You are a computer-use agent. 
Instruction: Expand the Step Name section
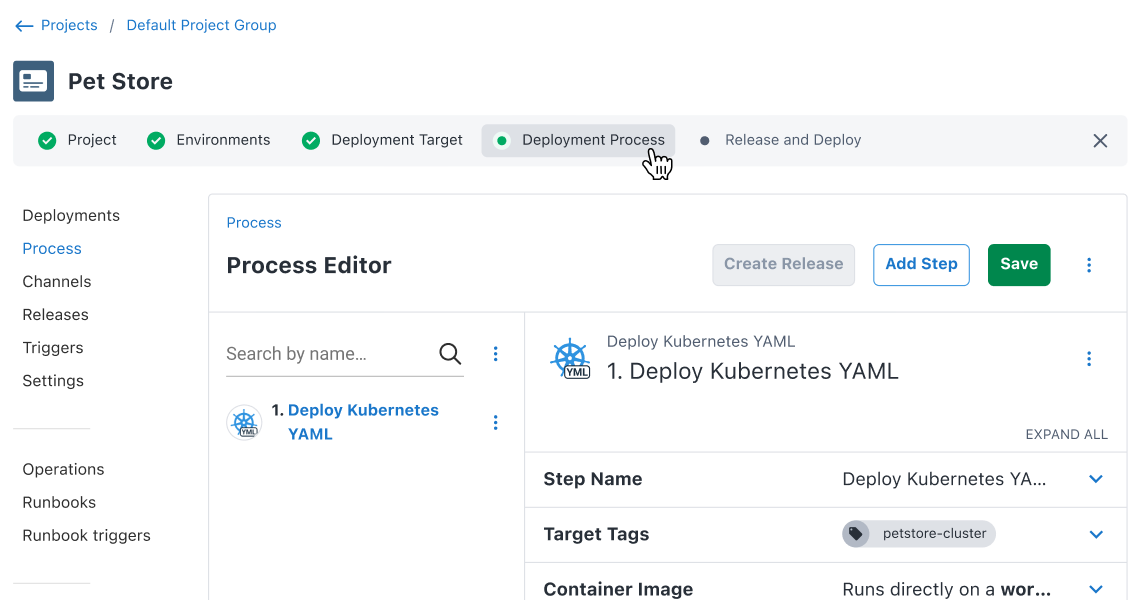pos(1096,479)
